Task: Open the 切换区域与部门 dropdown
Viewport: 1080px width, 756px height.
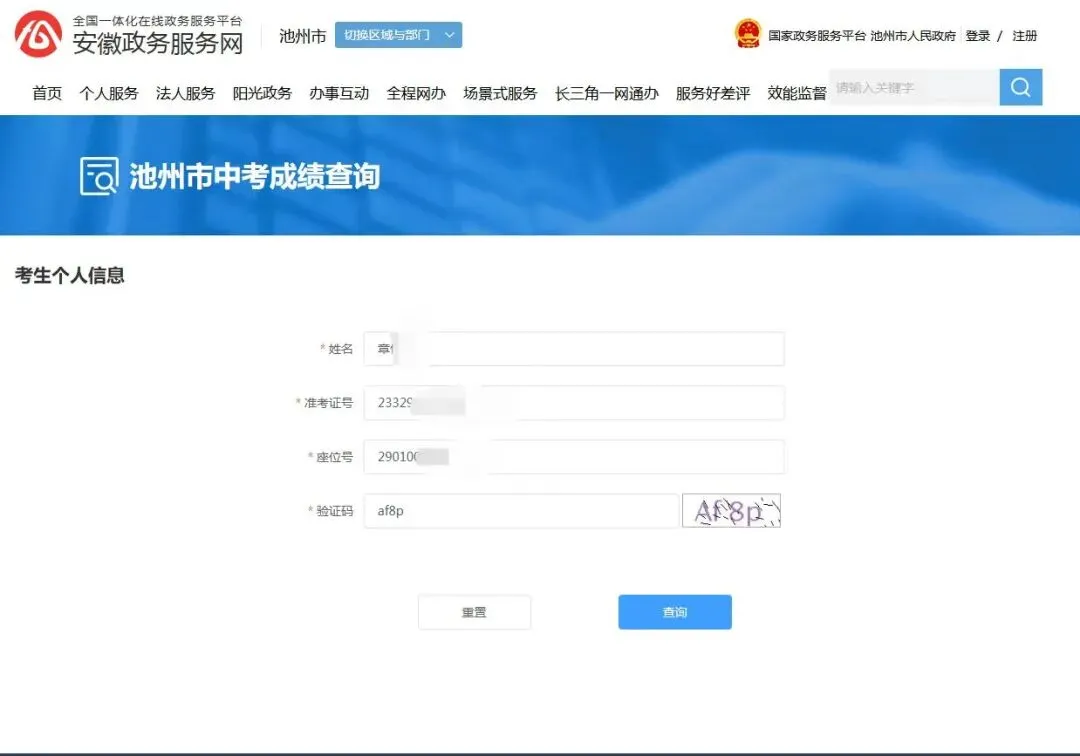Action: (x=398, y=35)
